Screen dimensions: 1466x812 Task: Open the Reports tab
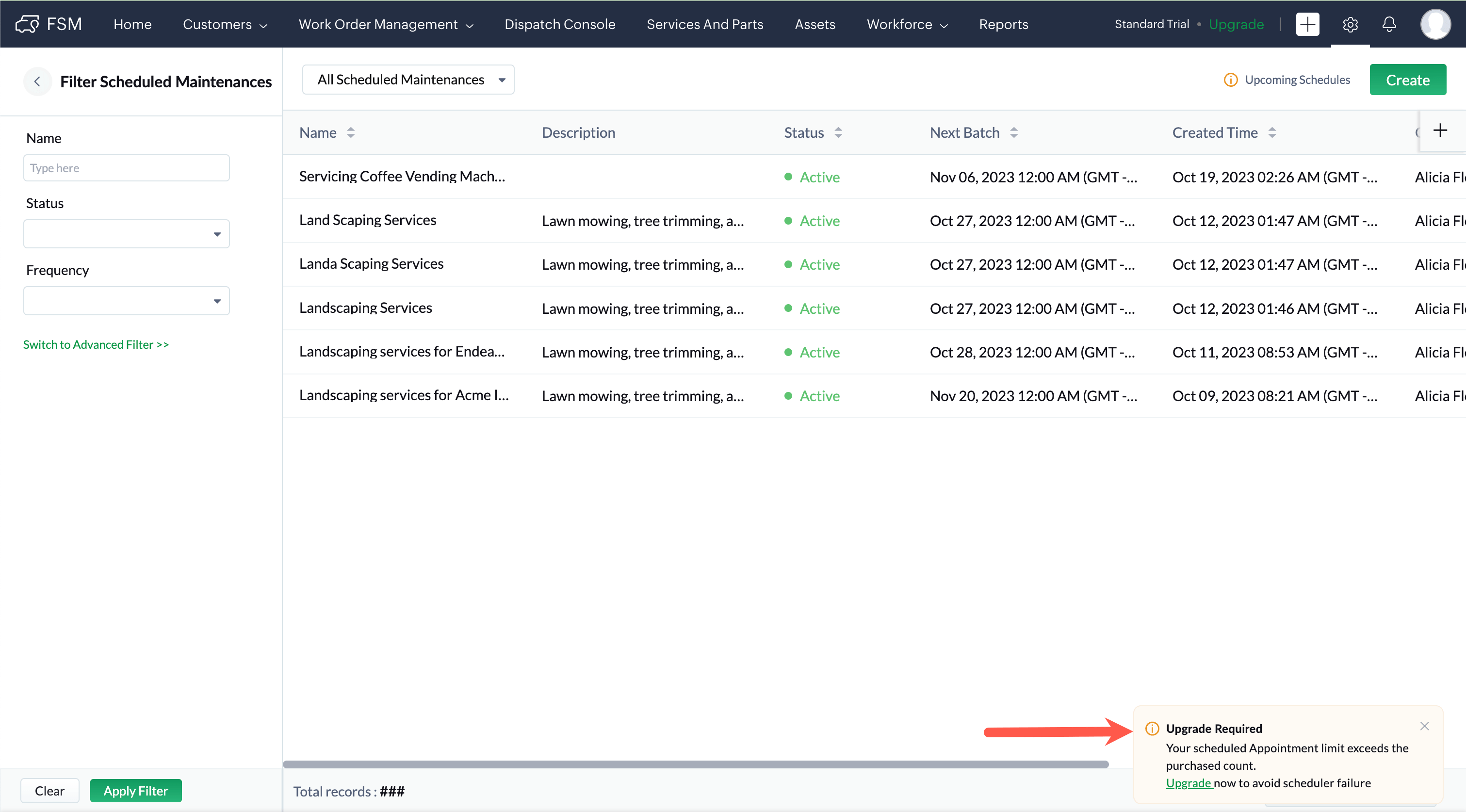point(1003,24)
